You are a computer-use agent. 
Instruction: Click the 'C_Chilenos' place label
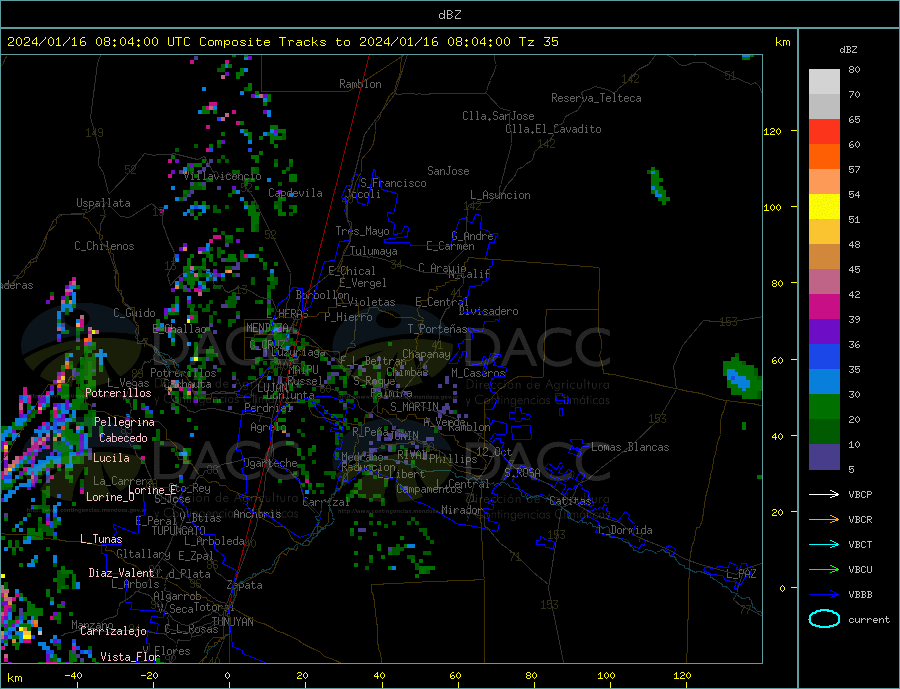104,246
